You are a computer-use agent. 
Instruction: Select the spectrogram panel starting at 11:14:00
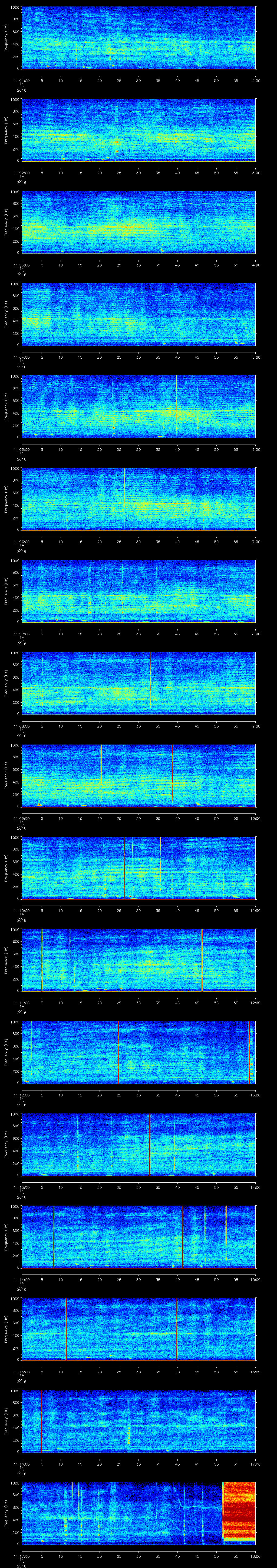pos(139,1237)
